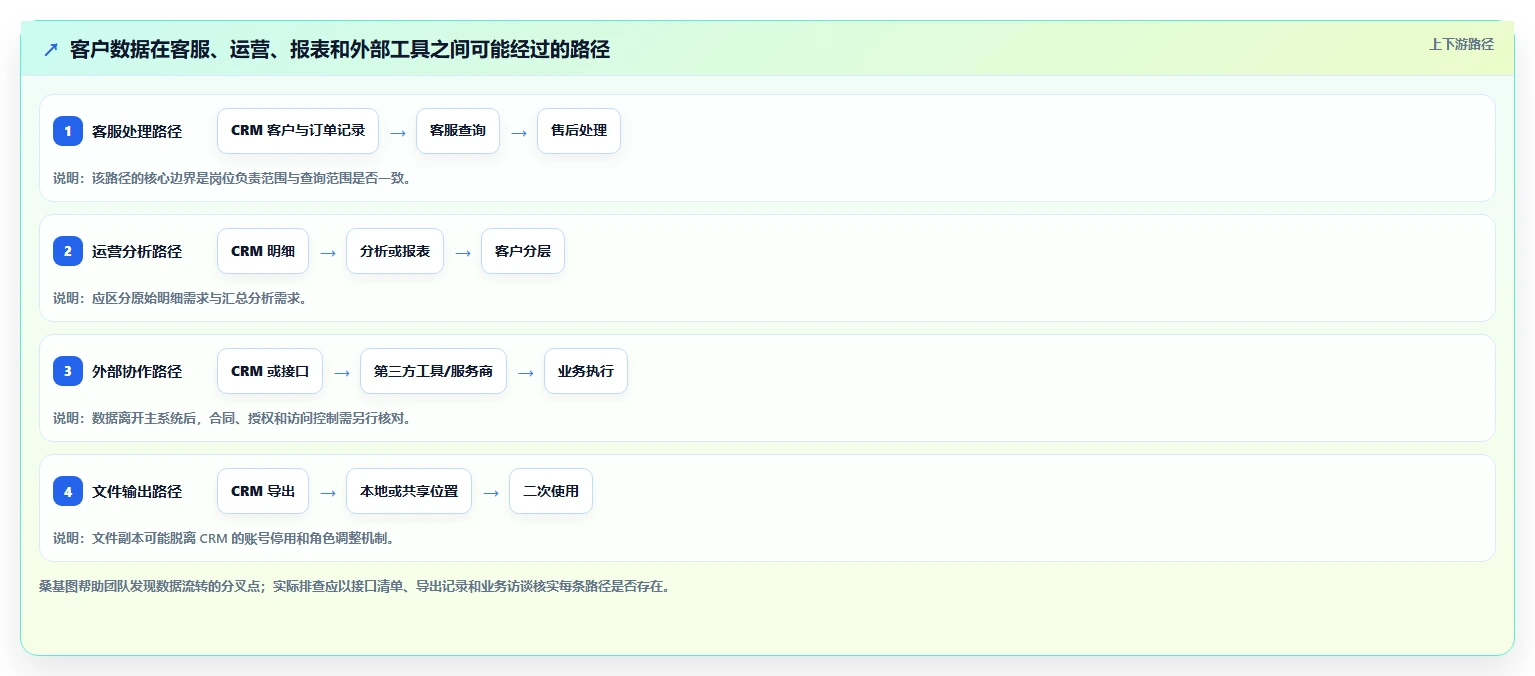
Task: Click the 上下游路径 tag in the header
Action: [1461, 44]
